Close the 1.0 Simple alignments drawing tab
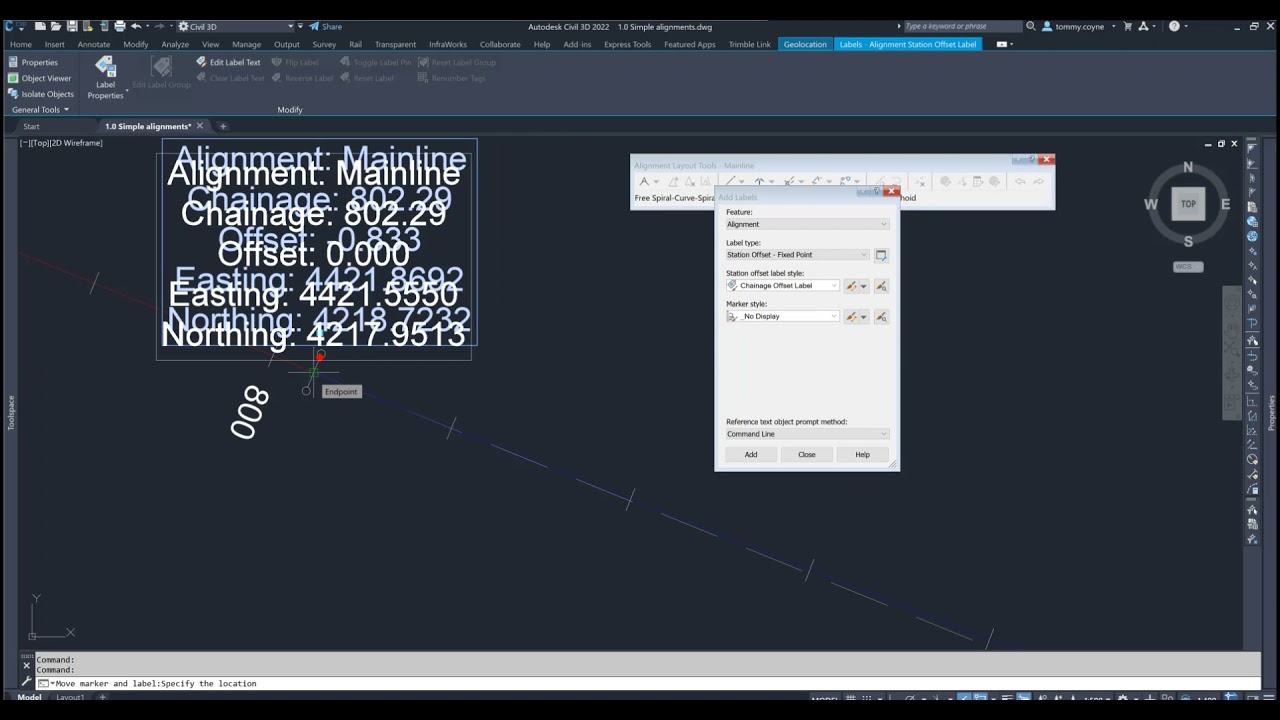The height and width of the screenshot is (720, 1280). point(199,126)
